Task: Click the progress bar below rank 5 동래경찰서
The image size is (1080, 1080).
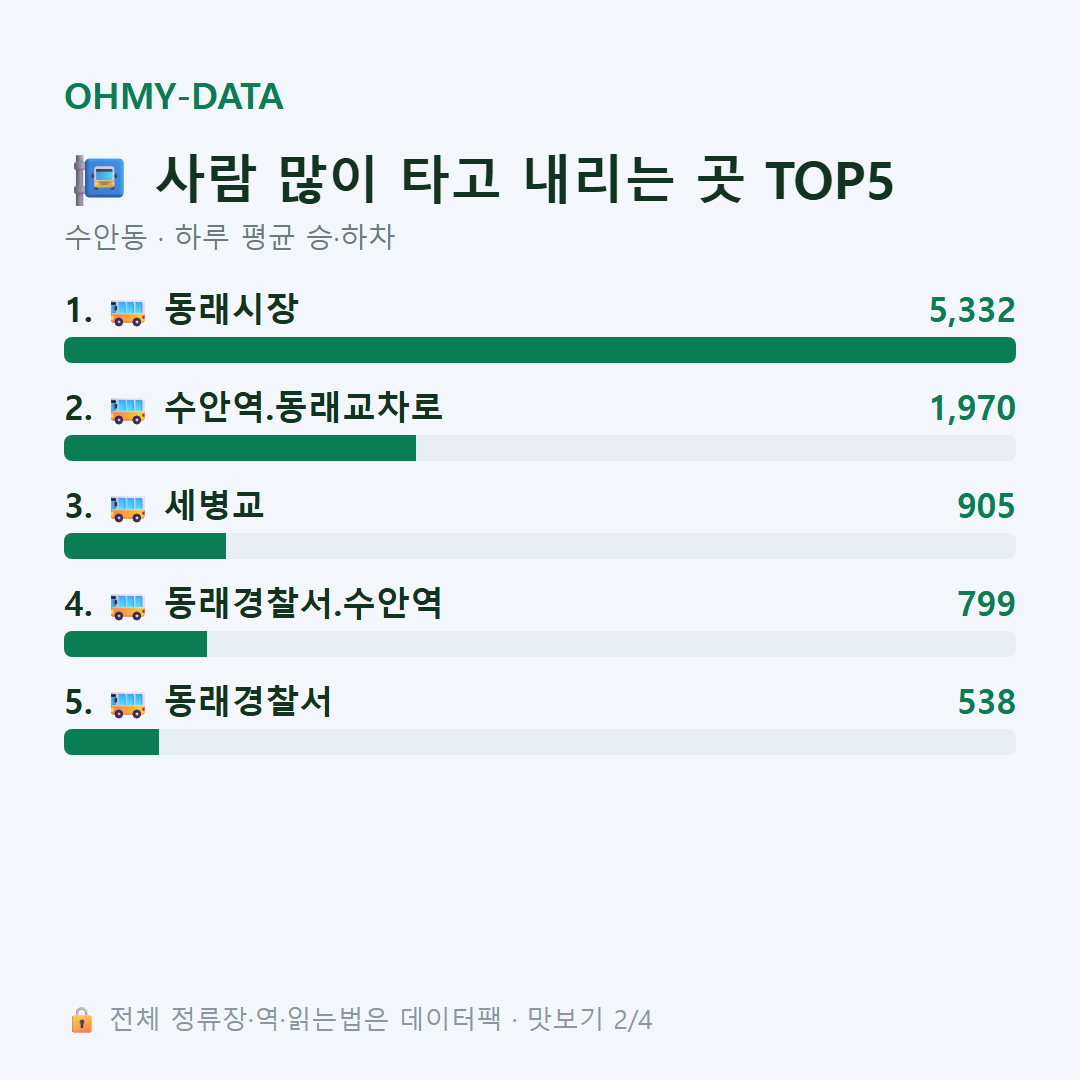Action: pyautogui.click(x=540, y=742)
